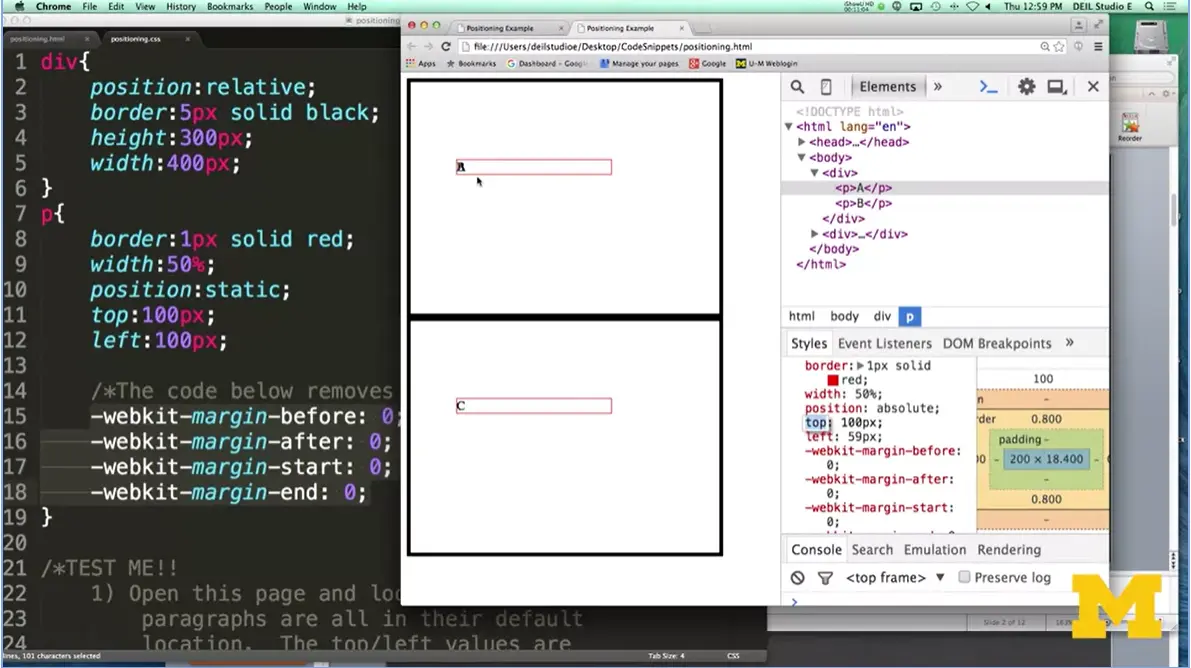Expand the border shorthand property triangle
Image resolution: width=1191 pixels, height=668 pixels.
(x=860, y=366)
